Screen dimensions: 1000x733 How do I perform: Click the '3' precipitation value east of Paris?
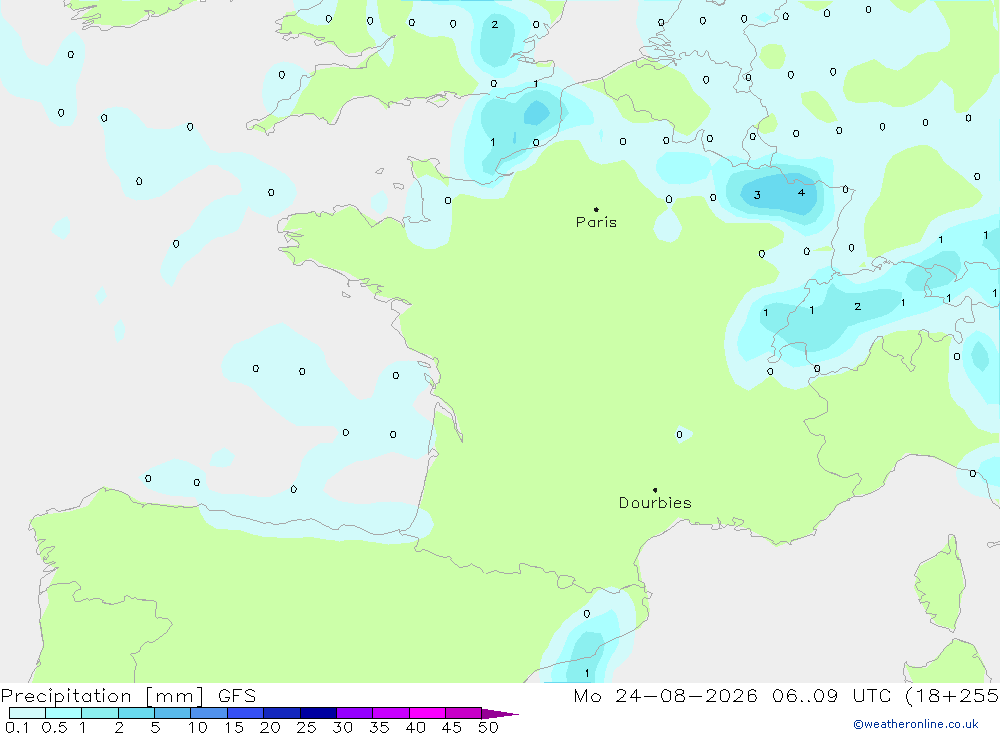(x=757, y=195)
